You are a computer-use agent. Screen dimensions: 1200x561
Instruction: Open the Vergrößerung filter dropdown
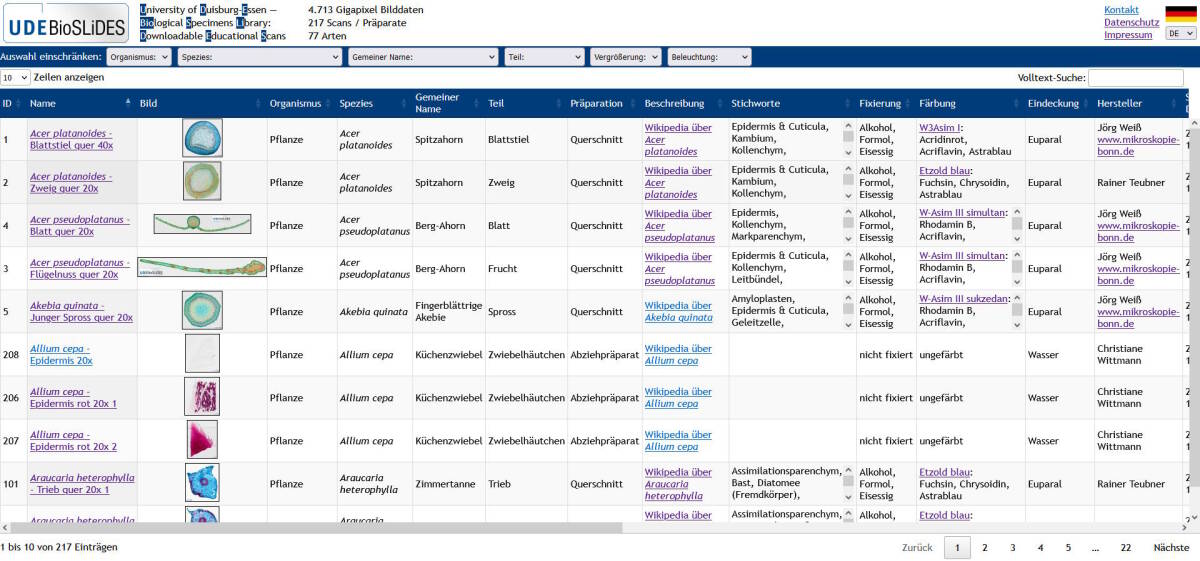(625, 57)
